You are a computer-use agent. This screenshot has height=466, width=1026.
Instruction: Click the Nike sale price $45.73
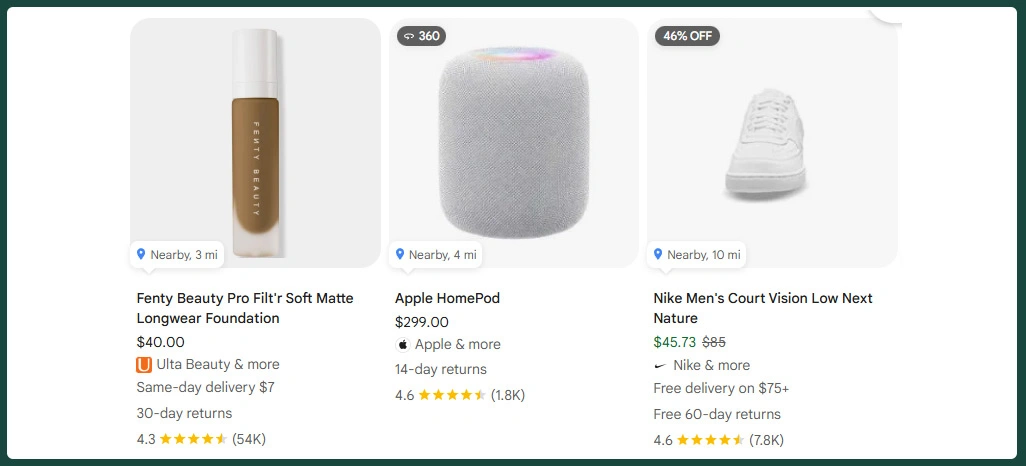point(674,342)
